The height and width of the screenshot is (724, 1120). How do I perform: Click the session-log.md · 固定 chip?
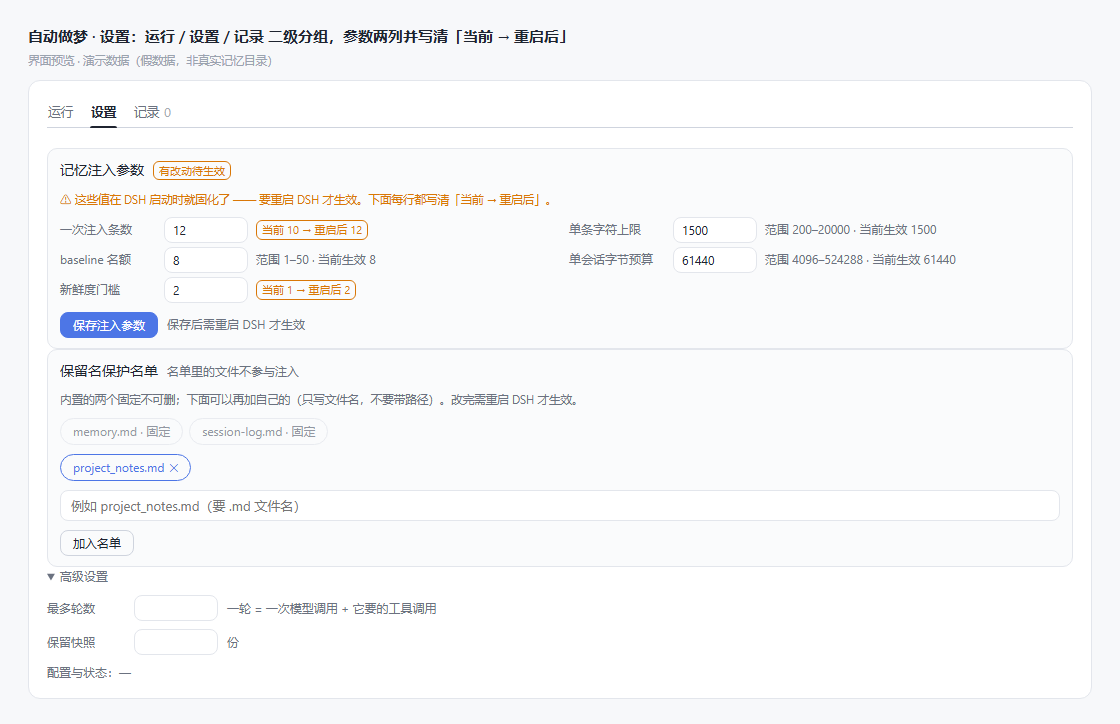click(259, 432)
